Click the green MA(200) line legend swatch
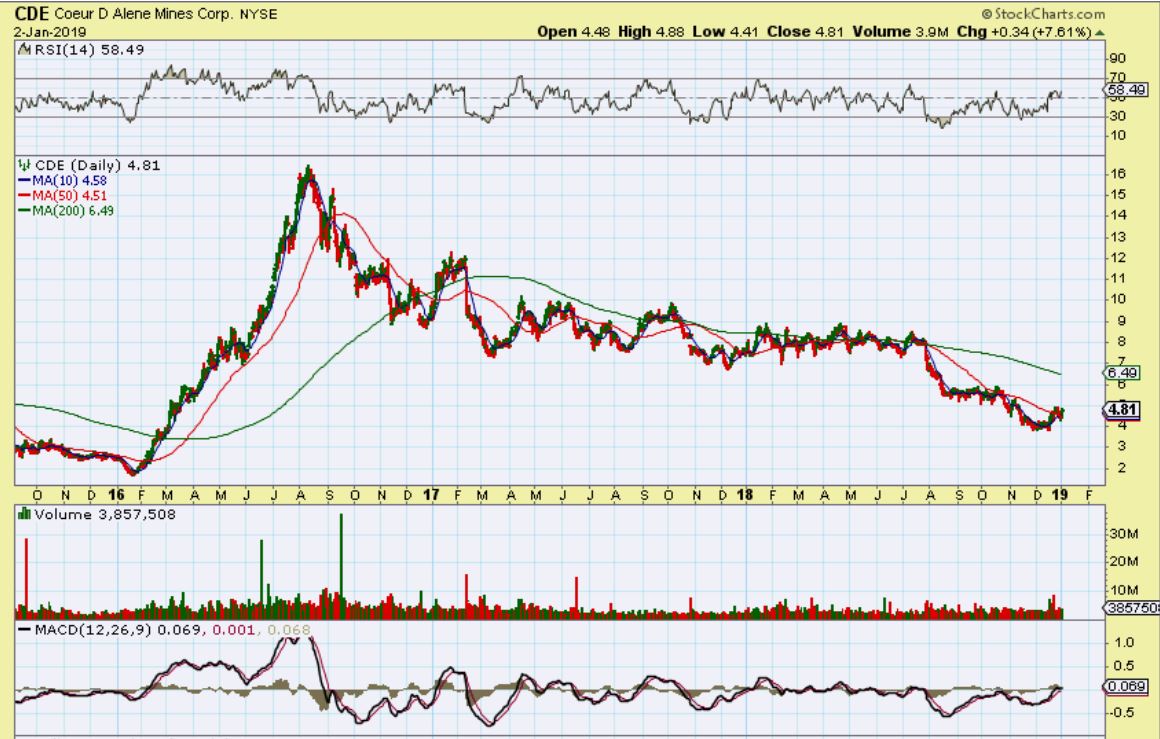The width and height of the screenshot is (1160, 739). [x=24, y=212]
